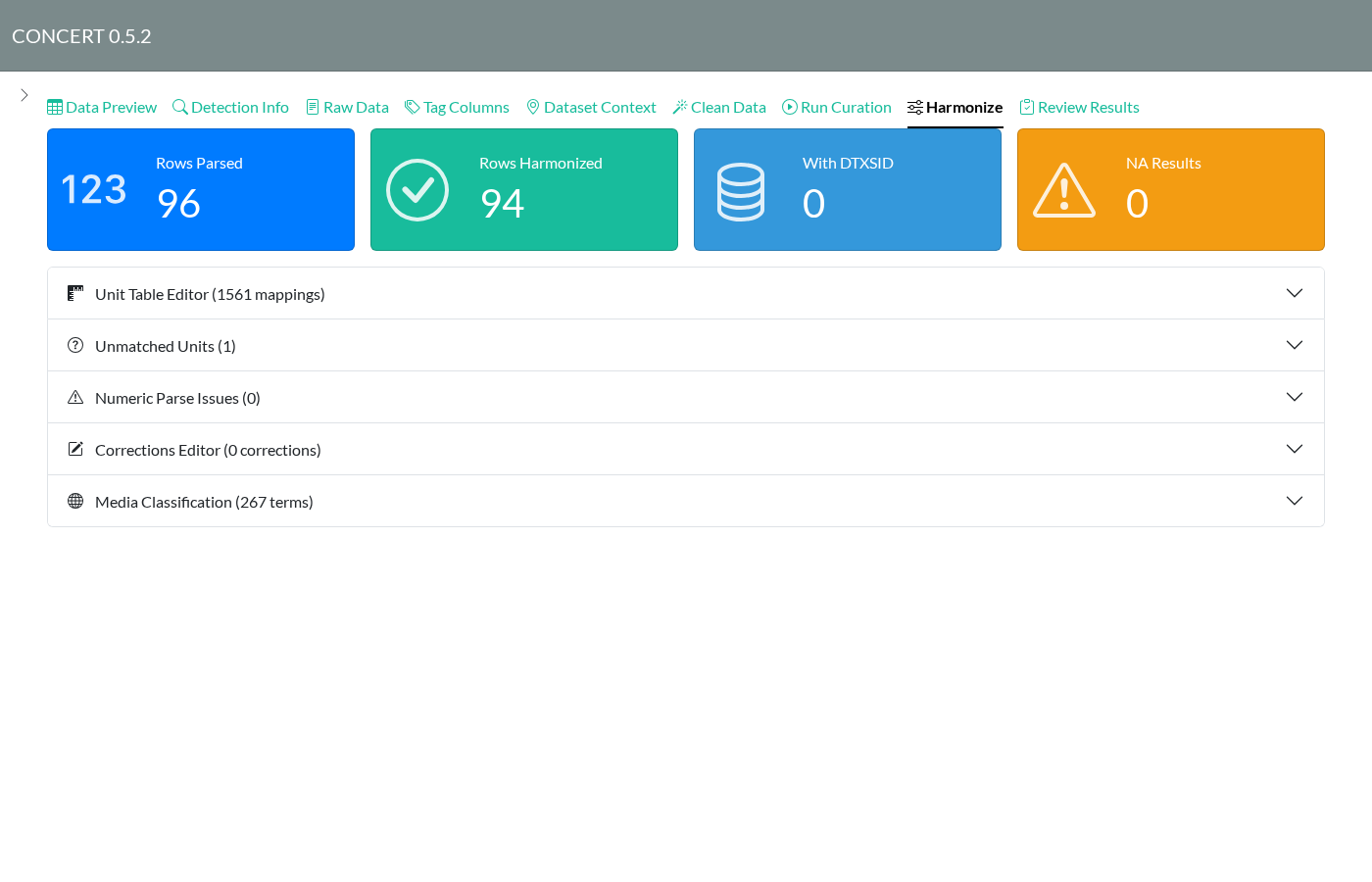The width and height of the screenshot is (1372, 882).
Task: Click the magnifier icon beside Detection Info
Action: (180, 107)
